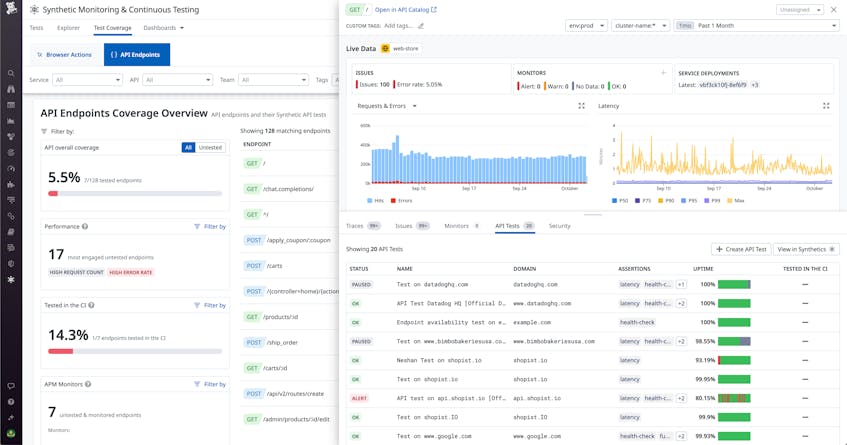Click Filter by in the Performance card
847x445 pixels.
pos(210,226)
